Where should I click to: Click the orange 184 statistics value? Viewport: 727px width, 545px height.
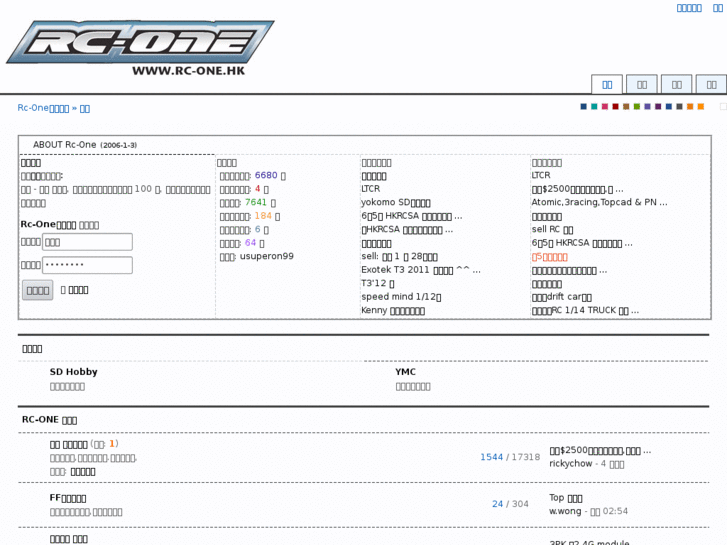pos(263,216)
